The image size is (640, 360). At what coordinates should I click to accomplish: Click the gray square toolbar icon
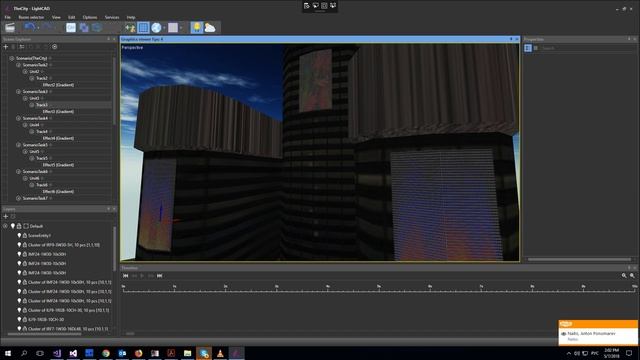tap(173, 27)
